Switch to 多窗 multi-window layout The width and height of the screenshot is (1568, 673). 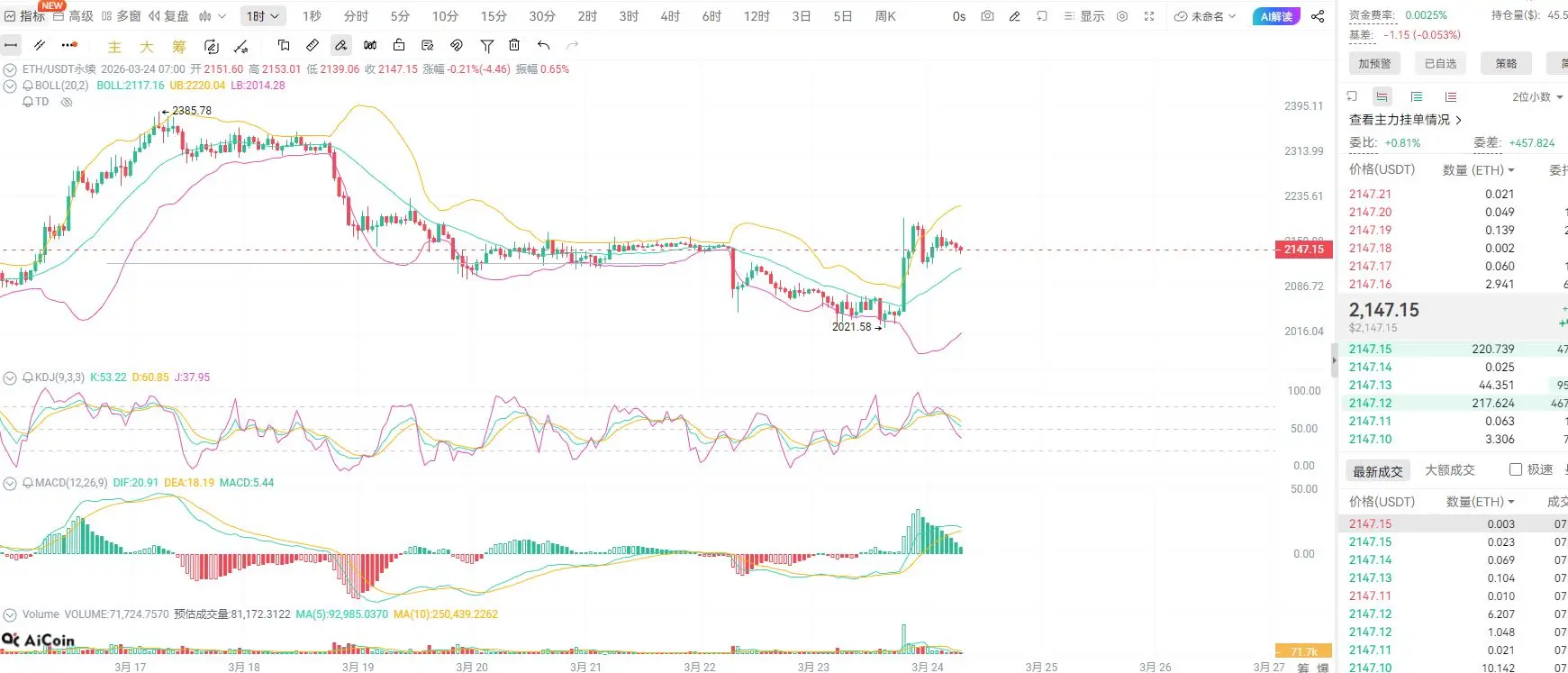[122, 16]
